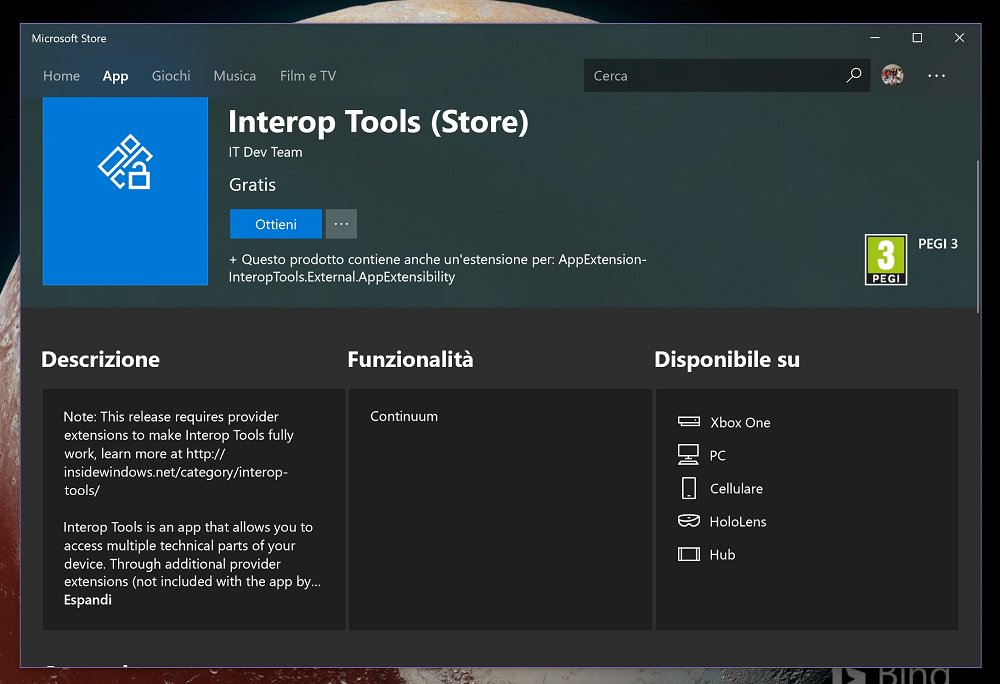Click the IT Dev Team publisher link
The width and height of the screenshot is (1000, 684).
click(265, 152)
